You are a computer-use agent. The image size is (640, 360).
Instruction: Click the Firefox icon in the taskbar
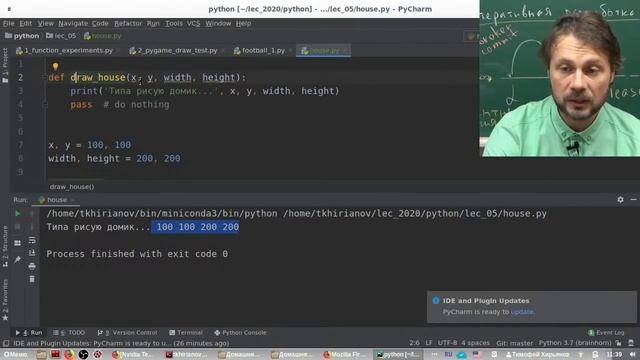coord(69,354)
